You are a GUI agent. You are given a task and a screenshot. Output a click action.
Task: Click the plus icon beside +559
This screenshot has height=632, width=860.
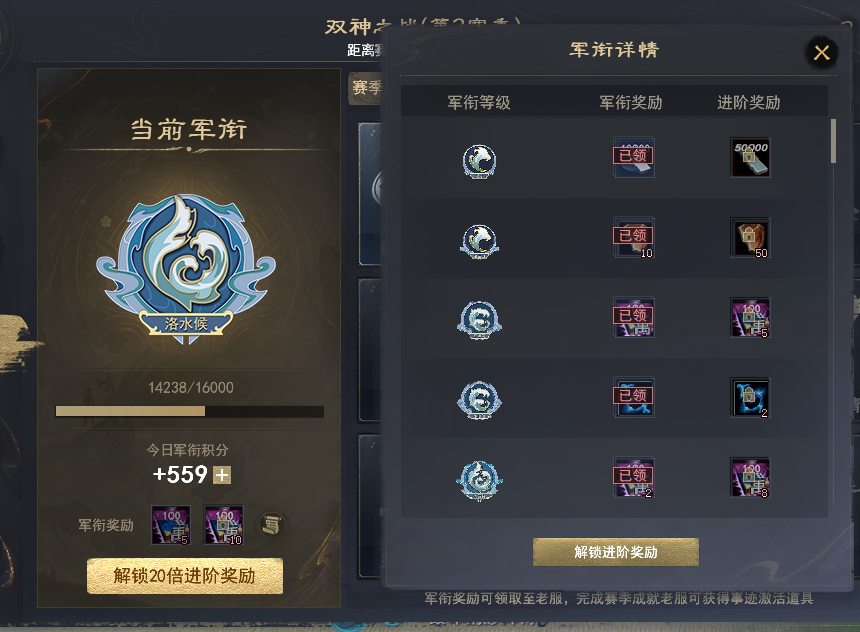(222, 475)
